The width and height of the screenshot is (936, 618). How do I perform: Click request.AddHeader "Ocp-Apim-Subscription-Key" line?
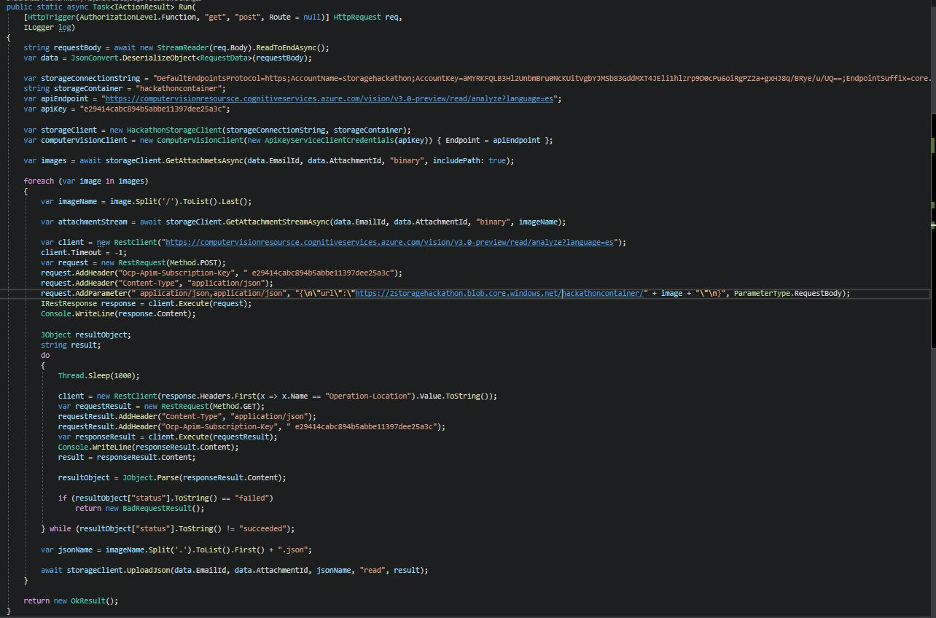(221, 273)
